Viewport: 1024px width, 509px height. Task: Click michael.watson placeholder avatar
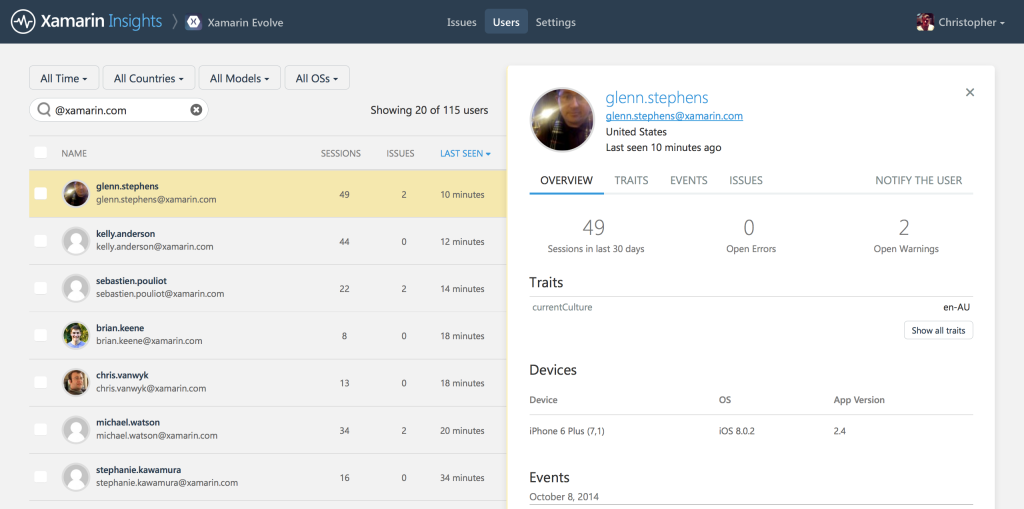point(76,429)
